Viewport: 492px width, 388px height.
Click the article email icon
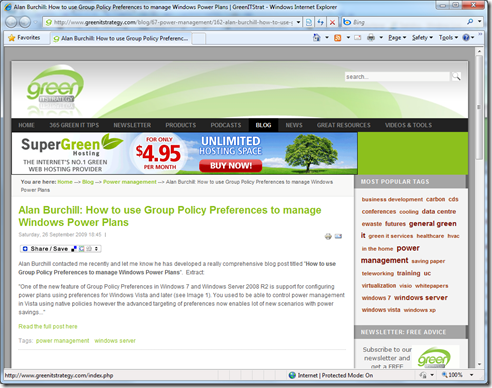(338, 236)
